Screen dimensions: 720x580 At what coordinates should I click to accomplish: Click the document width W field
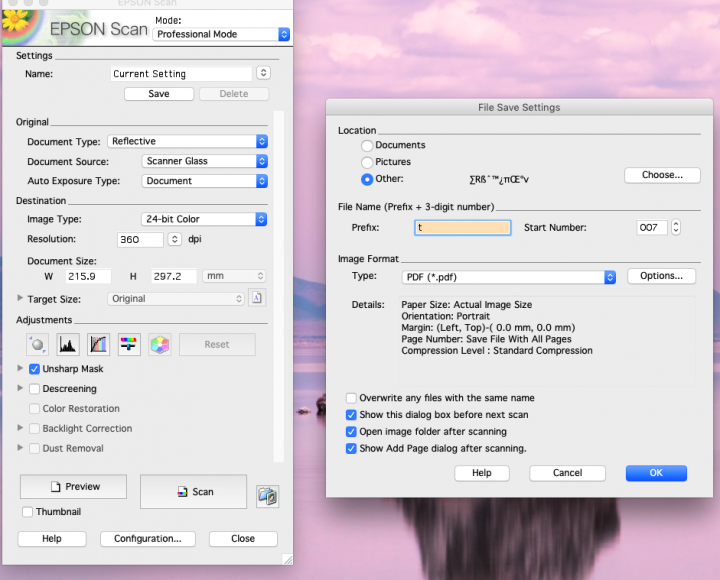coord(88,276)
